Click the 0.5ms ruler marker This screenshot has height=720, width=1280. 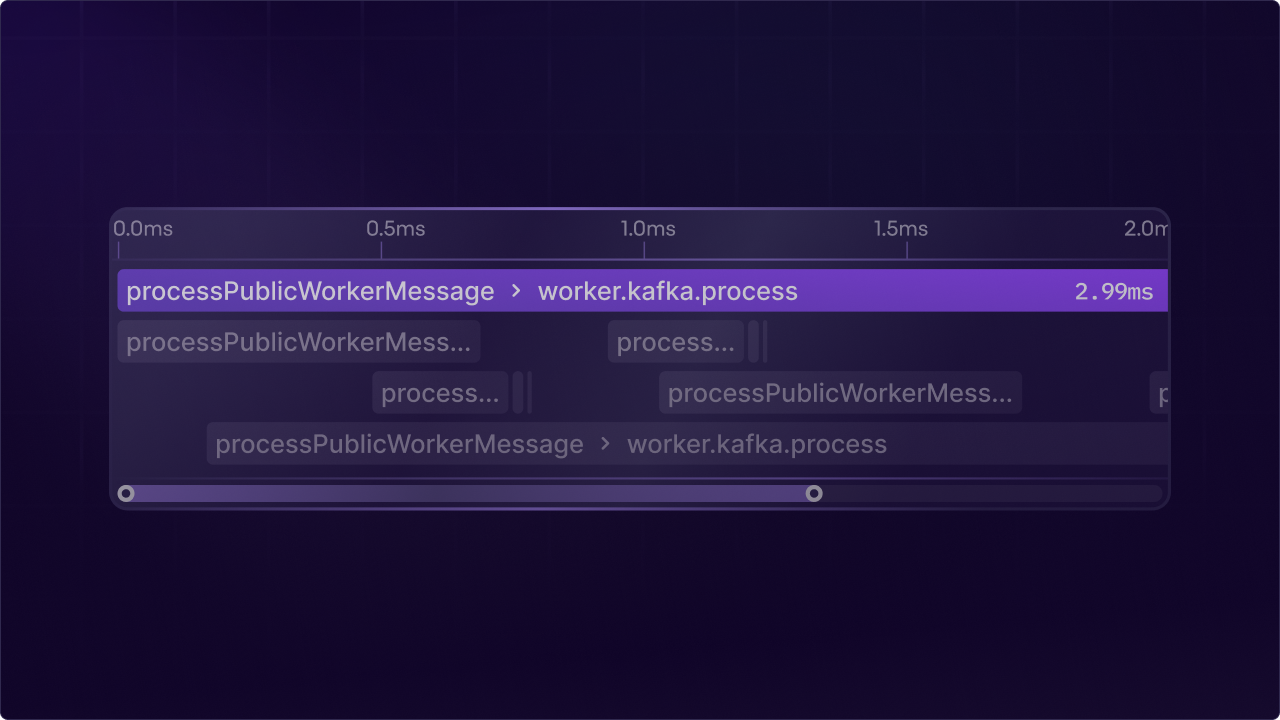[x=396, y=228]
